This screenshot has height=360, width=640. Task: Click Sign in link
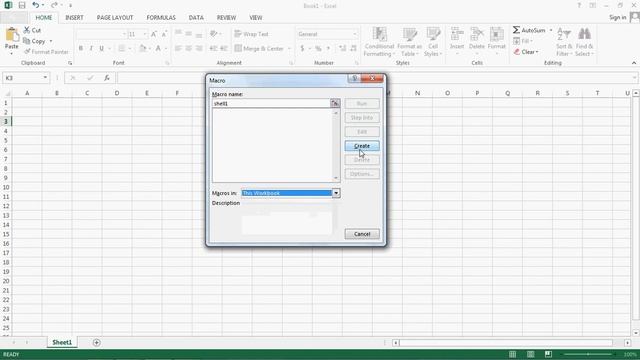pyautogui.click(x=617, y=18)
